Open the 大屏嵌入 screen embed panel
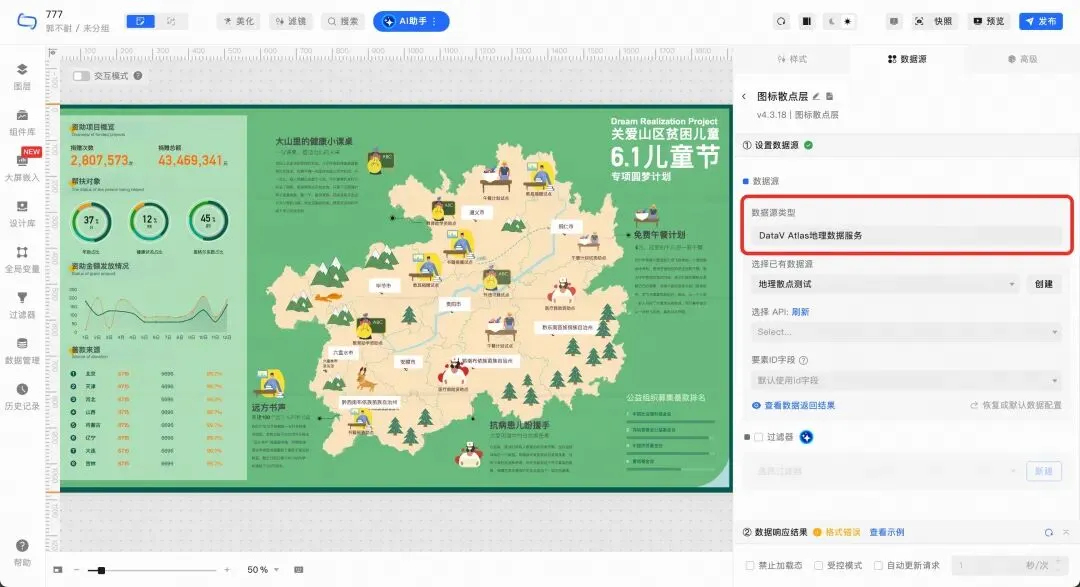Screen dimensions: 1080x587 coord(22,167)
